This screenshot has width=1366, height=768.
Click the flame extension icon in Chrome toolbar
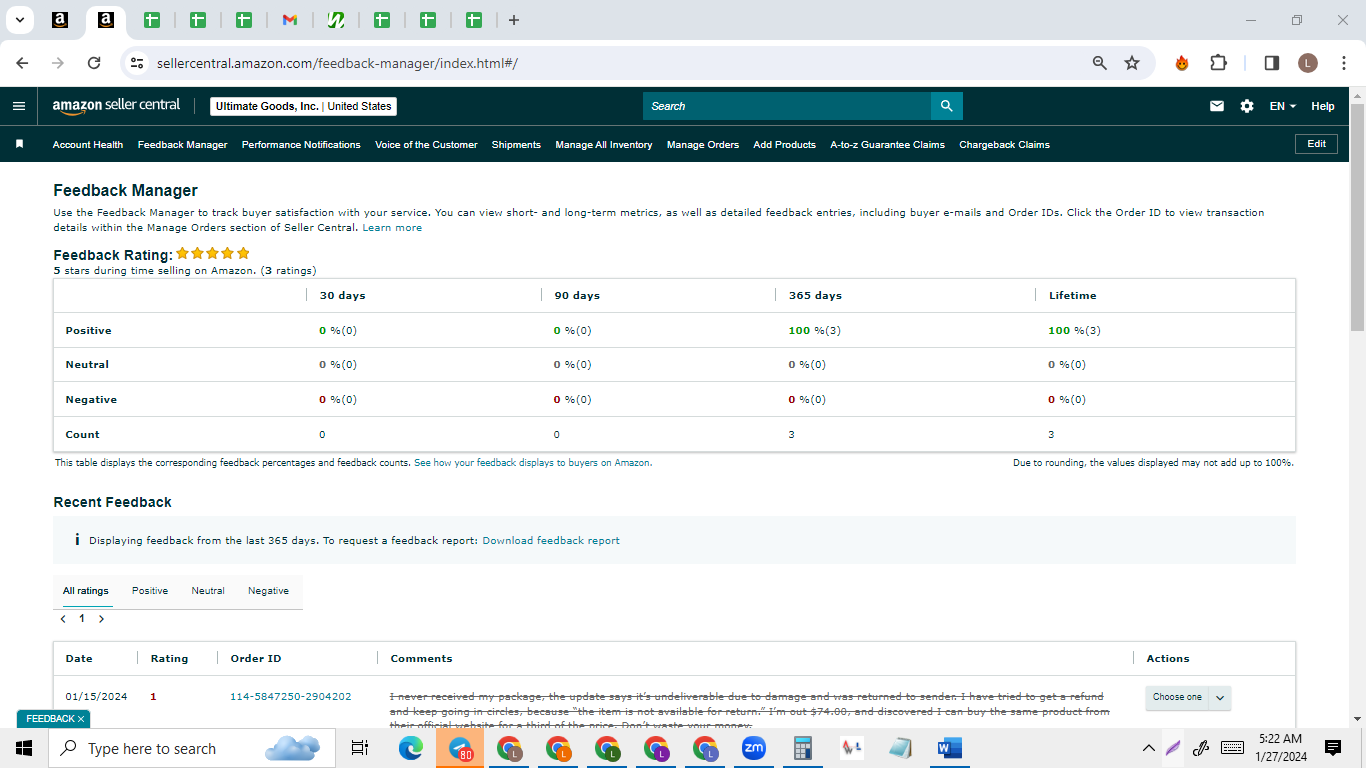coord(1182,63)
